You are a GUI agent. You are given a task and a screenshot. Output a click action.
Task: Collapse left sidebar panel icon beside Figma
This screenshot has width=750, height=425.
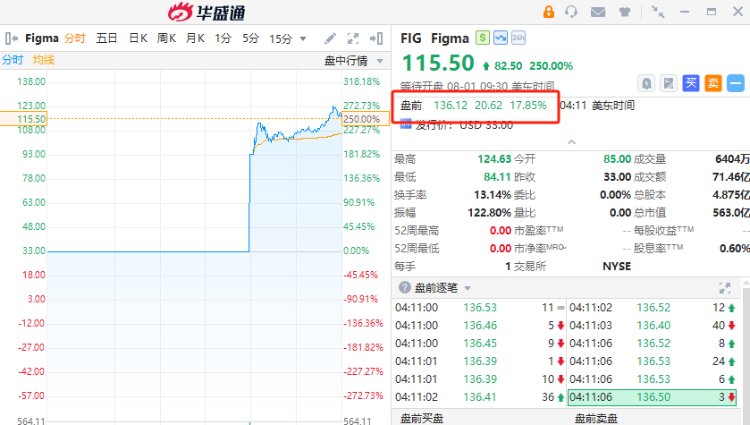pyautogui.click(x=11, y=38)
